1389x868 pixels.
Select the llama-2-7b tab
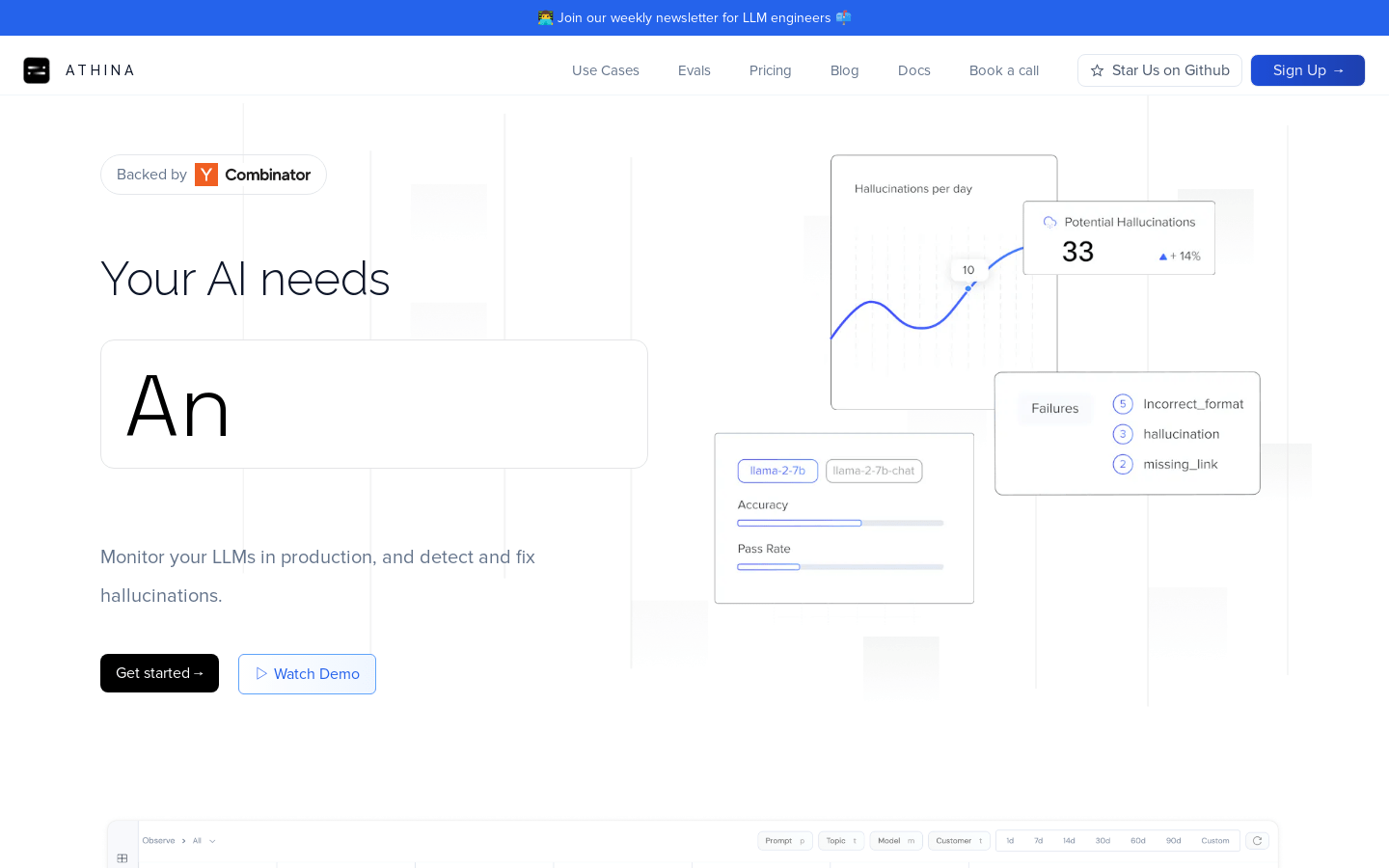777,471
